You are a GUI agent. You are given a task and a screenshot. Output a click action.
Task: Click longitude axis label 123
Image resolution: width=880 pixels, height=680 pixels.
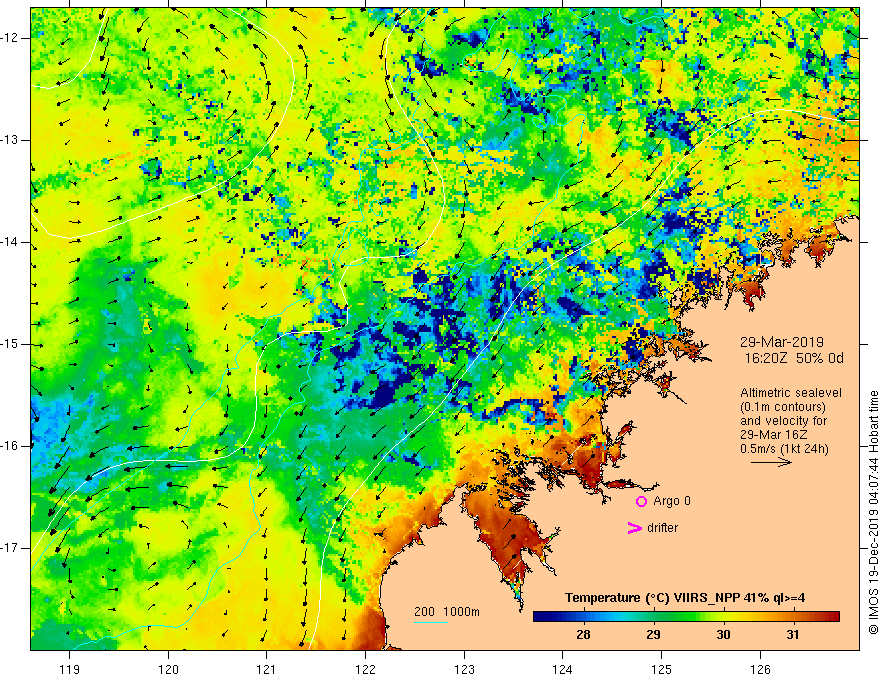tap(464, 669)
